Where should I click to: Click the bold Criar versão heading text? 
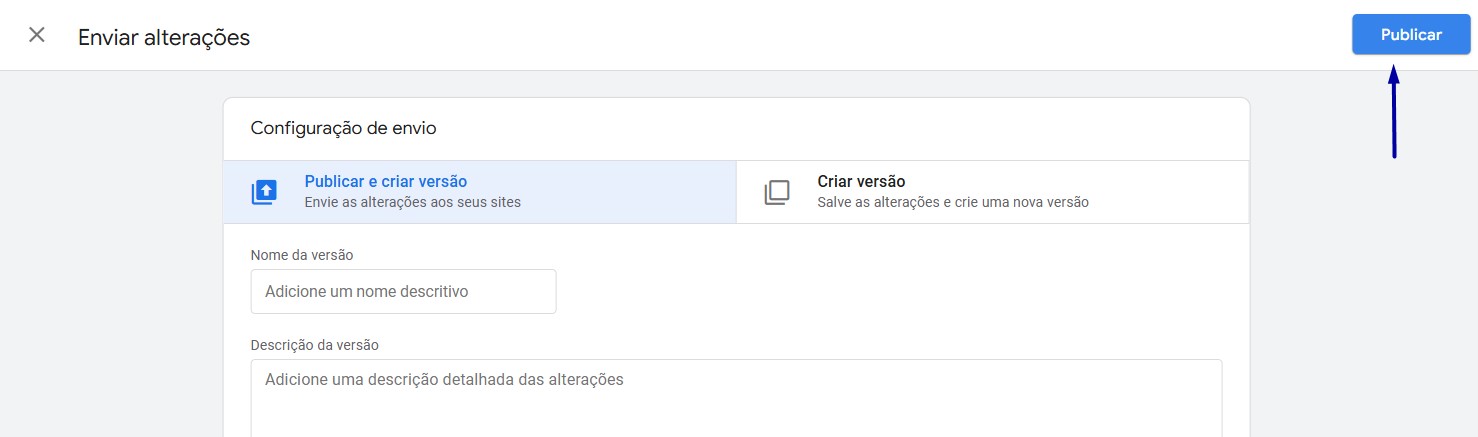861,181
